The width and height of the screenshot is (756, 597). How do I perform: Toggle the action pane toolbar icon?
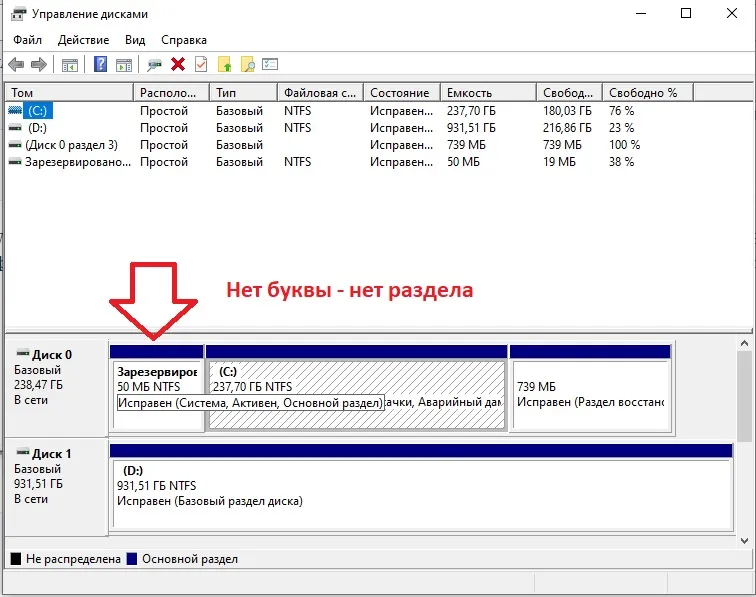point(124,65)
